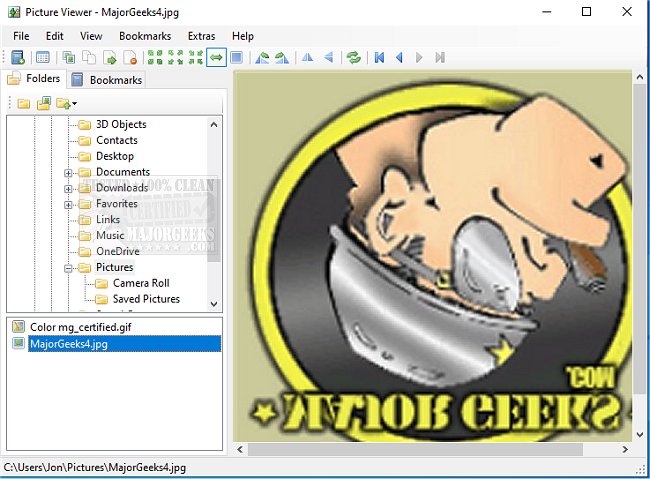This screenshot has height=479, width=650.
Task: Click image vertical scrollbar down arrow
Action: pos(640,435)
